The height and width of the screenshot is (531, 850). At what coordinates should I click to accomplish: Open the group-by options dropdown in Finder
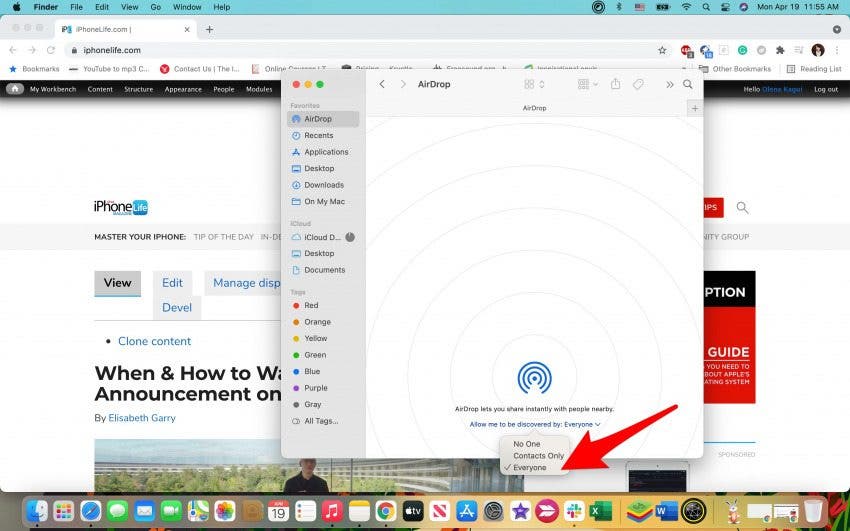click(588, 85)
